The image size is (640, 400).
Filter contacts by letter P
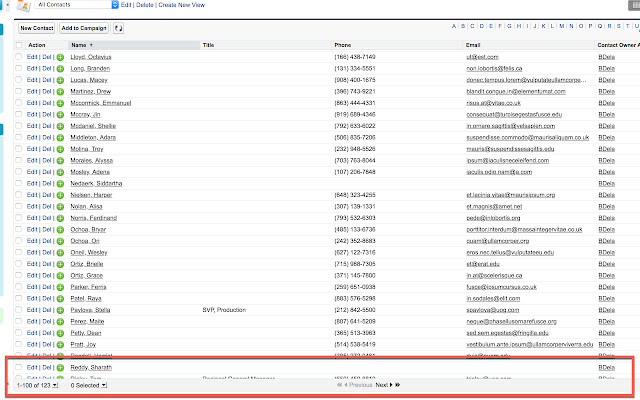pyautogui.click(x=590, y=26)
